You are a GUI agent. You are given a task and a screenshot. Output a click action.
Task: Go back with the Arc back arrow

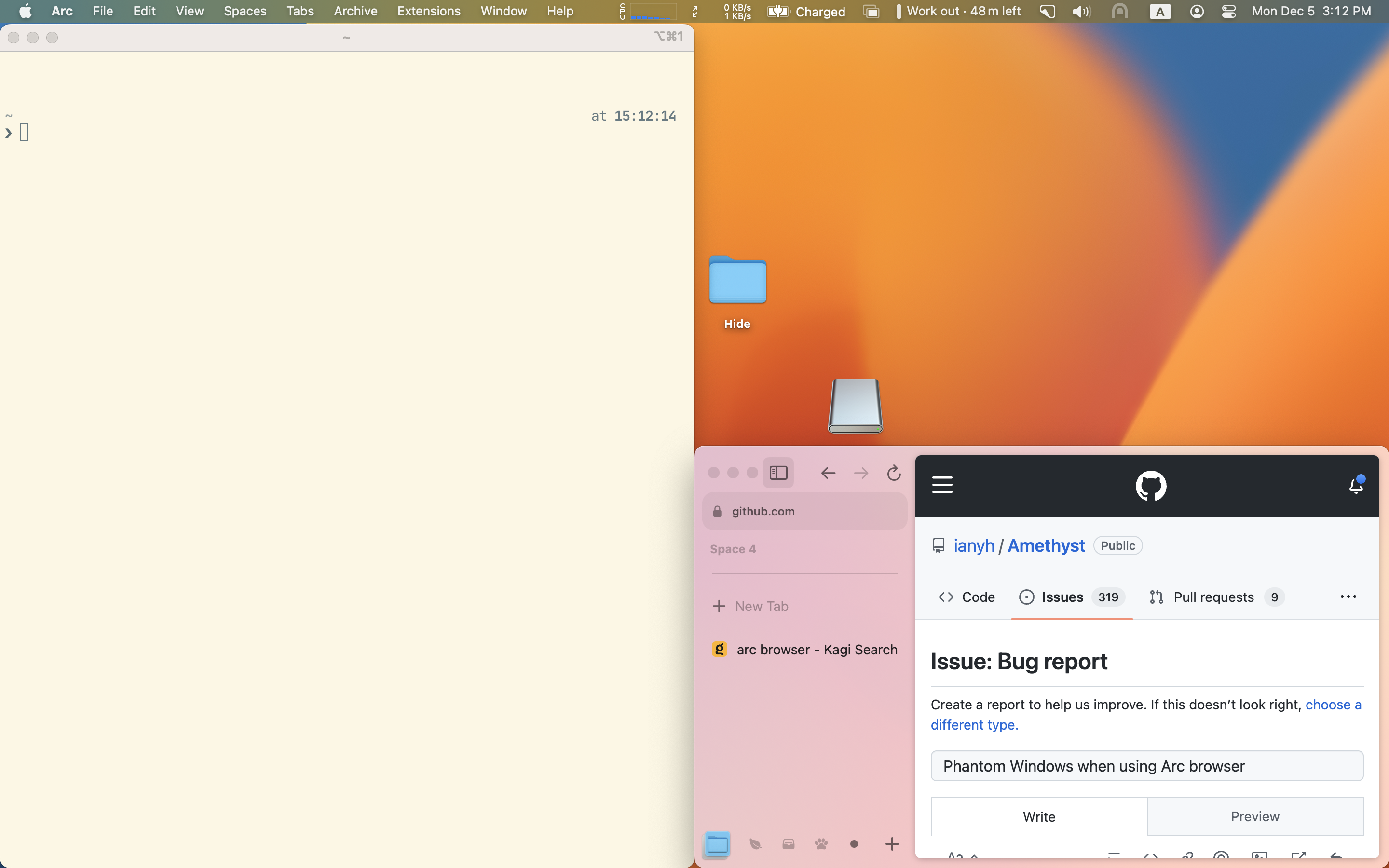pos(828,473)
